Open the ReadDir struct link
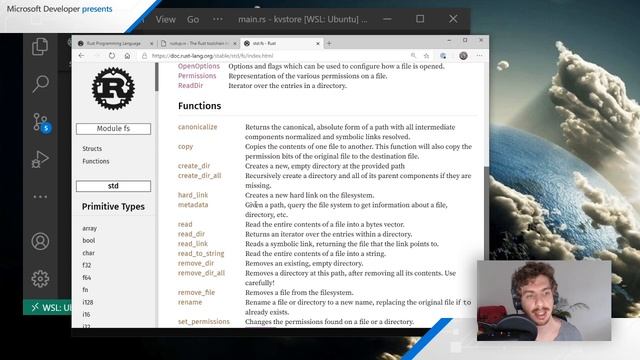Viewport: 640px width, 360px height. point(190,86)
